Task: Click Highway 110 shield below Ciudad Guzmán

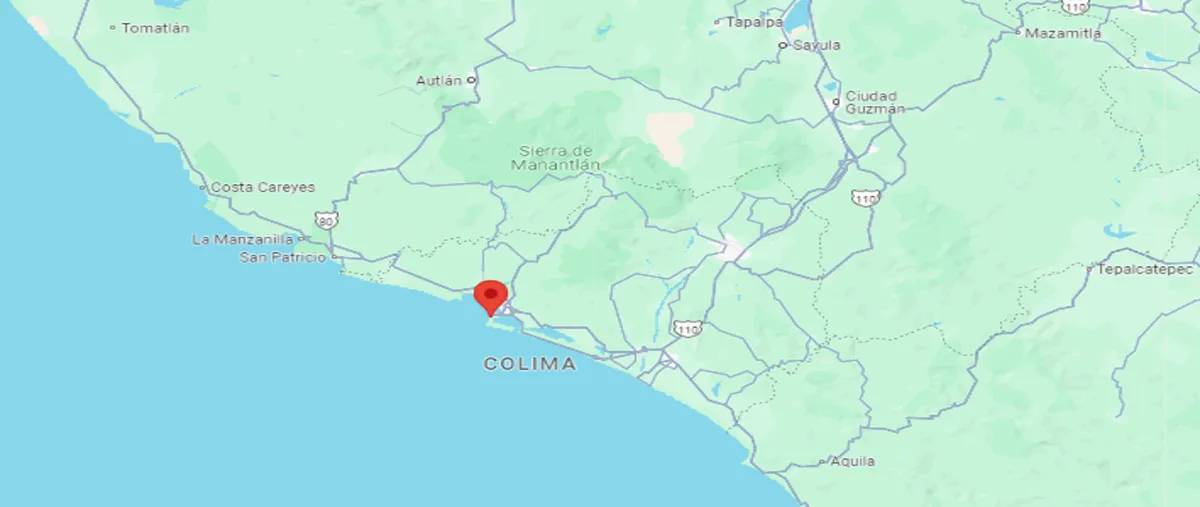Action: 866,198
